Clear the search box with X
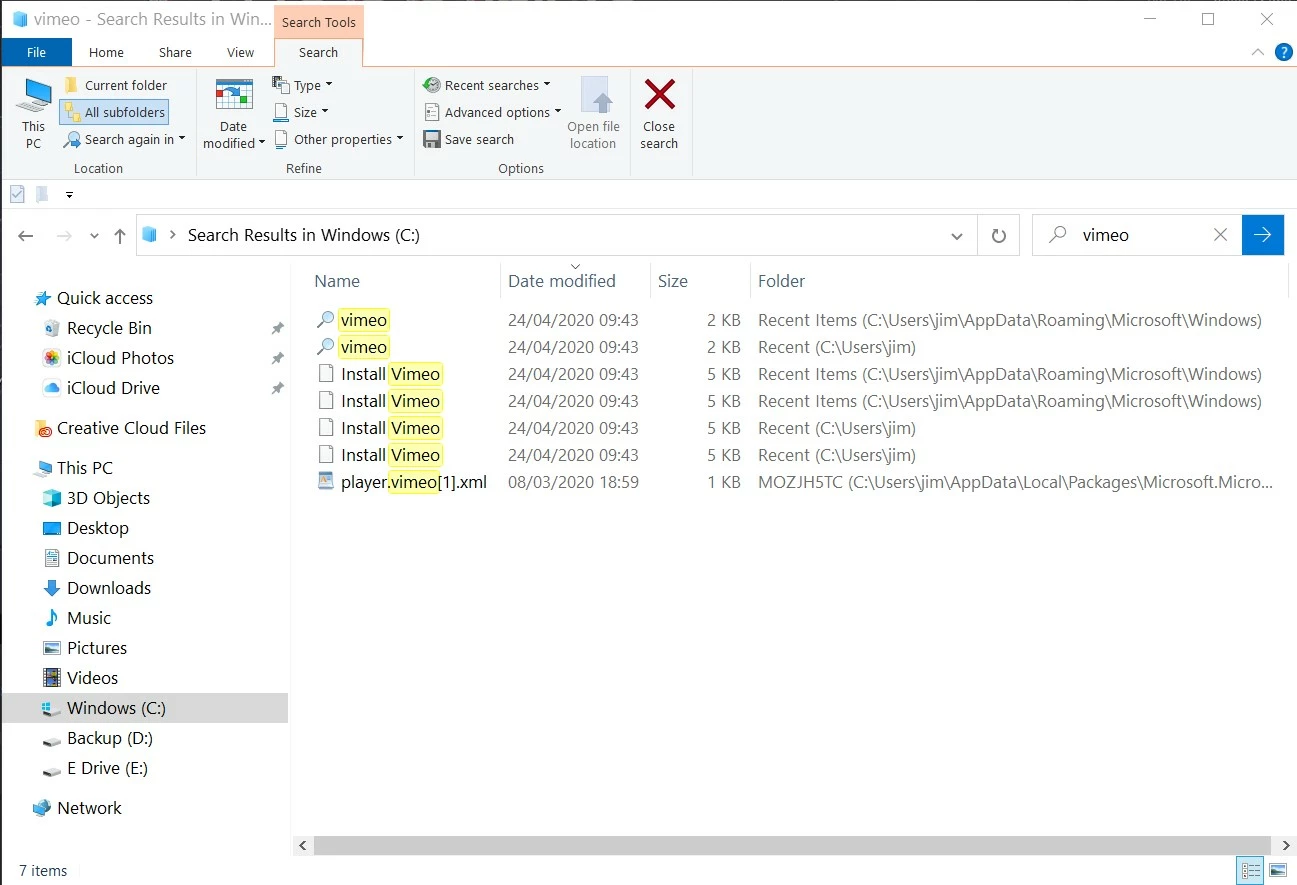The image size is (1297, 885). [x=1220, y=235]
